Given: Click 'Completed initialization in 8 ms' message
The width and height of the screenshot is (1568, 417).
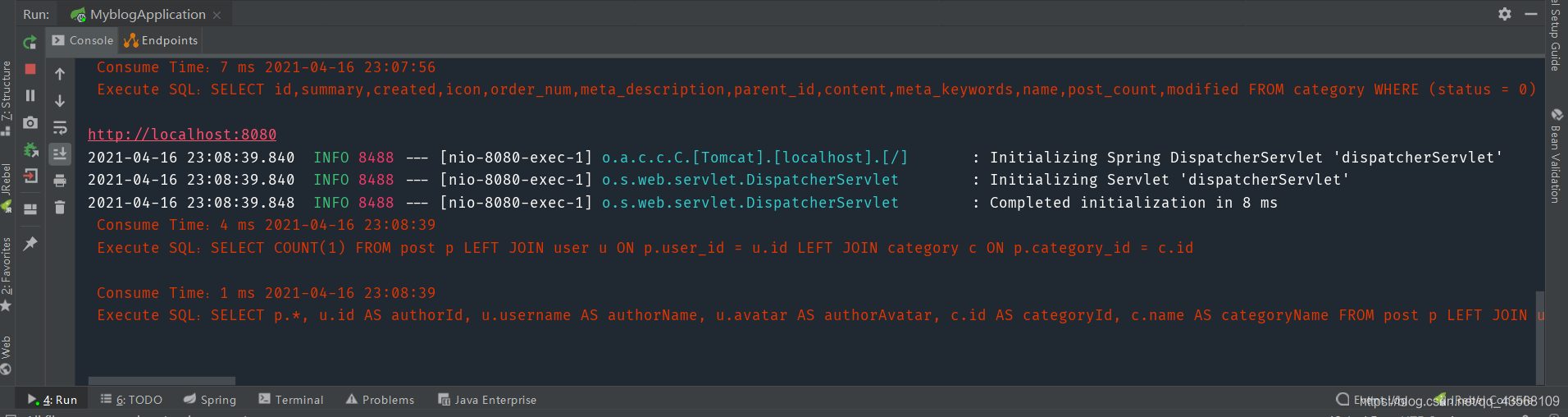Looking at the screenshot, I should pyautogui.click(x=1133, y=203).
